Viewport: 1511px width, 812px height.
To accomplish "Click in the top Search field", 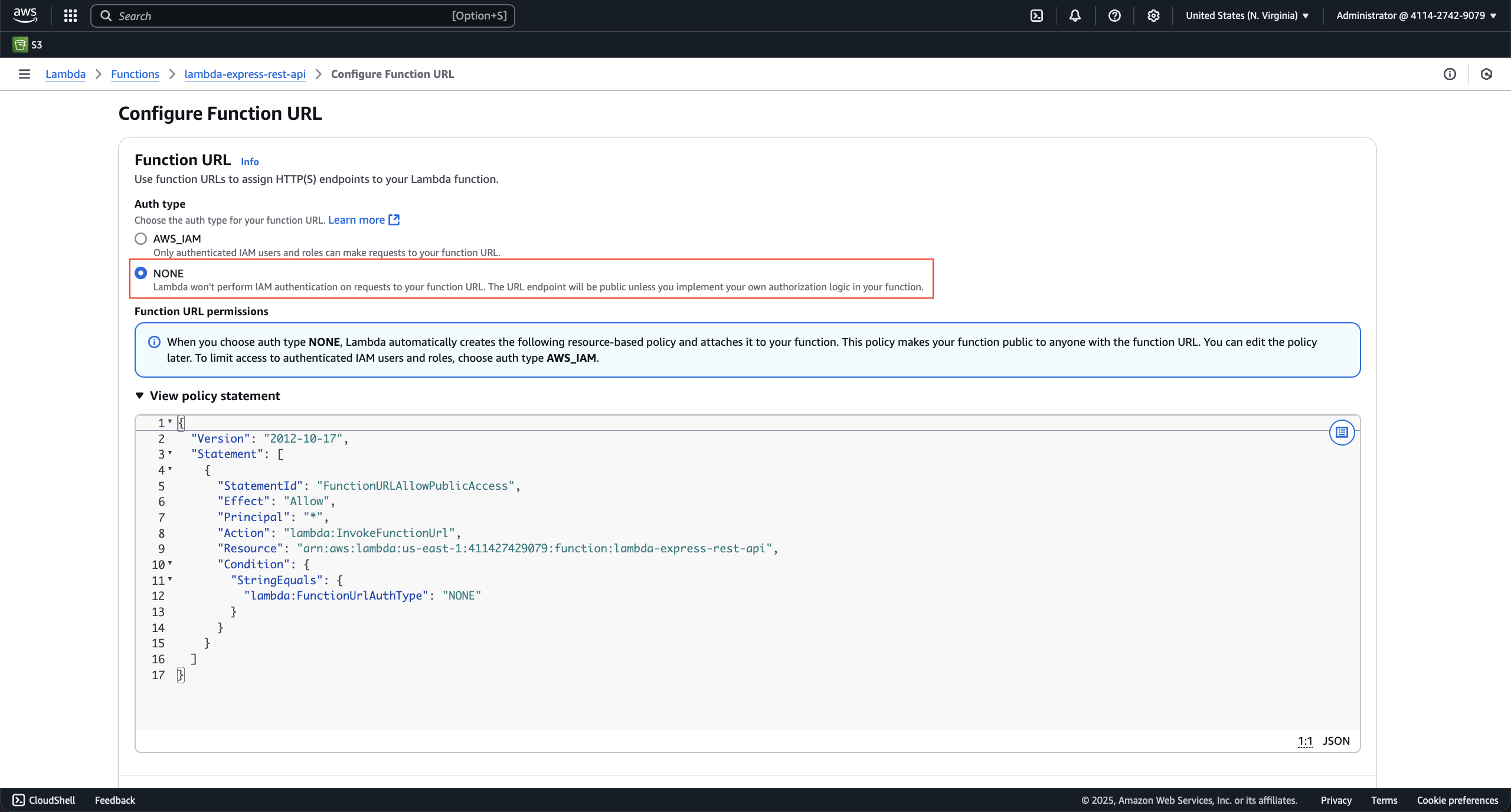I will click(283, 16).
